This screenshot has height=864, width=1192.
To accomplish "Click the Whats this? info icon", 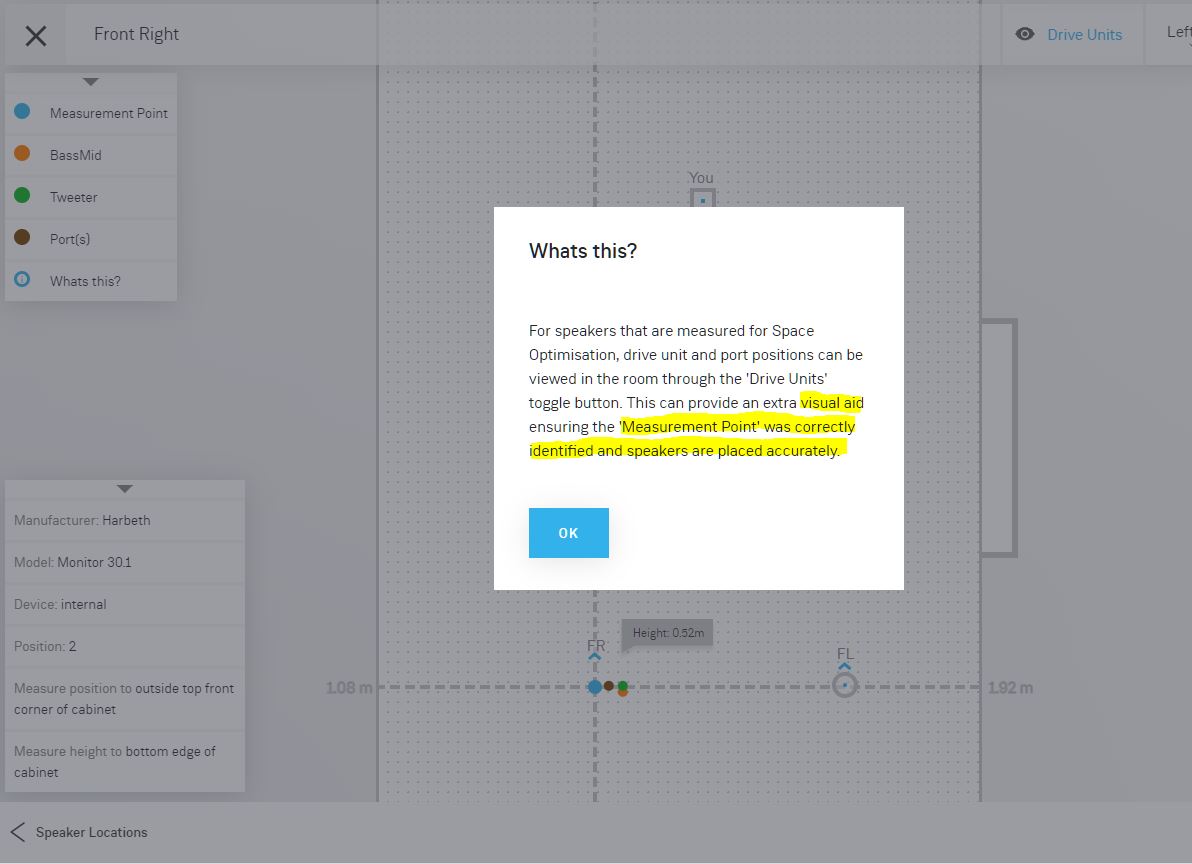I will 22,279.
